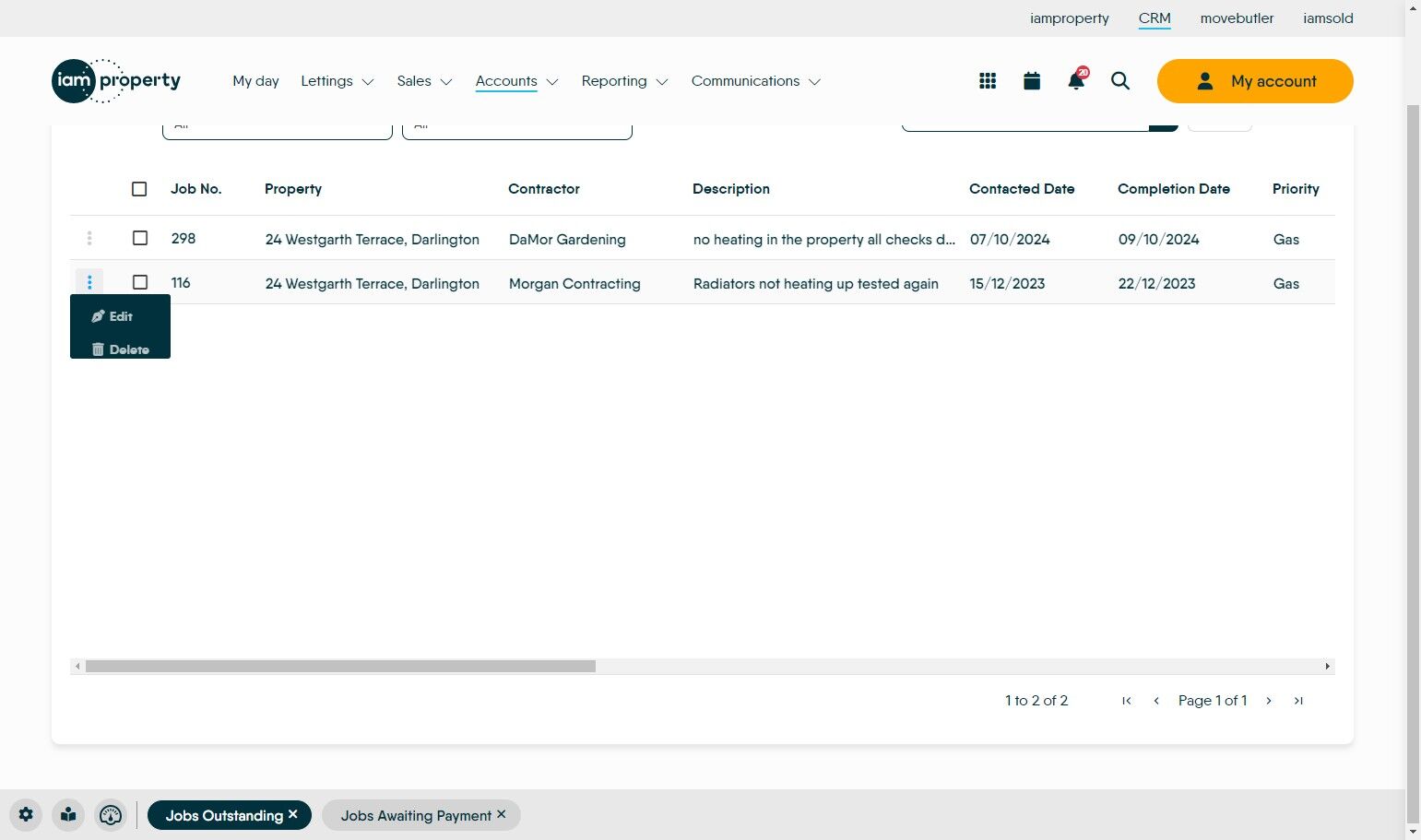
Task: Open the reading guide icon in bottom bar
Action: click(x=68, y=815)
